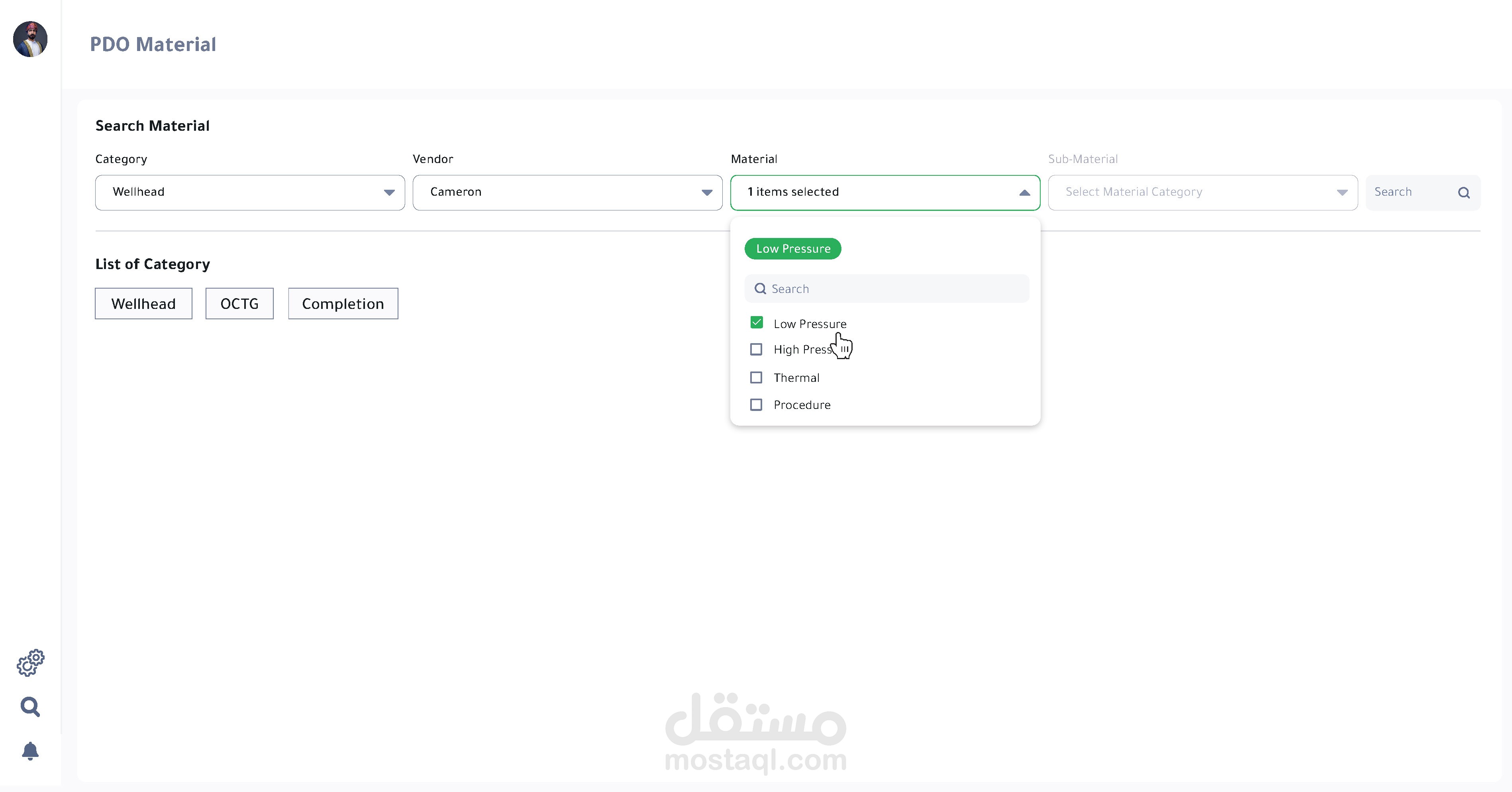The image size is (1512, 792).
Task: Click the sidebar magnifier search icon
Action: pos(30,707)
